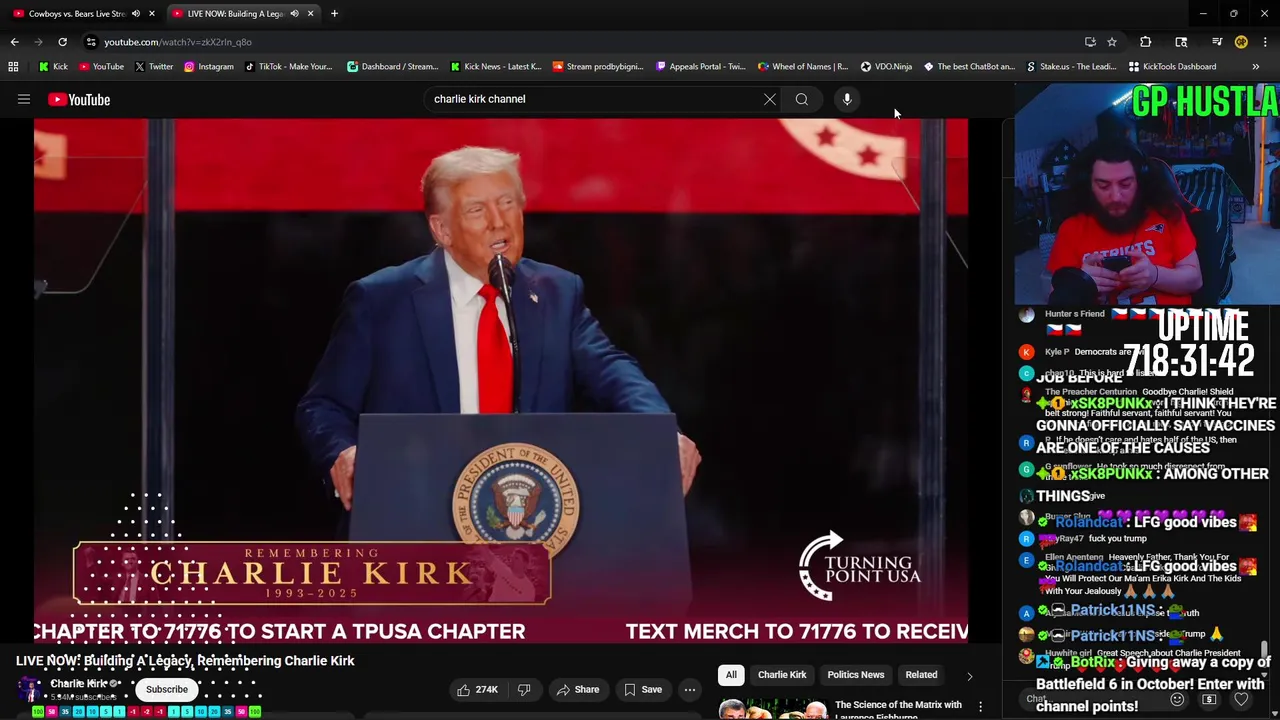Open a new browser tab
Viewport: 1280px width, 720px height.
pyautogui.click(x=334, y=13)
